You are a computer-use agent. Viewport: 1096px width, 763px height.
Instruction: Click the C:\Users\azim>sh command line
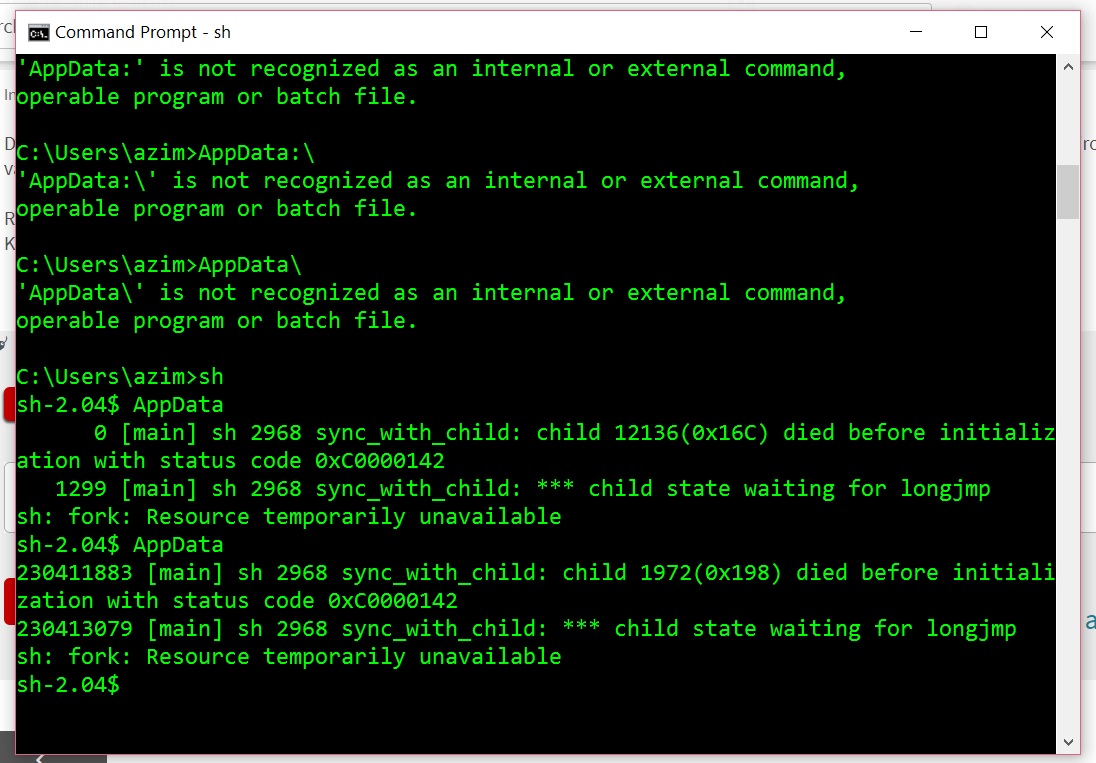click(x=120, y=376)
